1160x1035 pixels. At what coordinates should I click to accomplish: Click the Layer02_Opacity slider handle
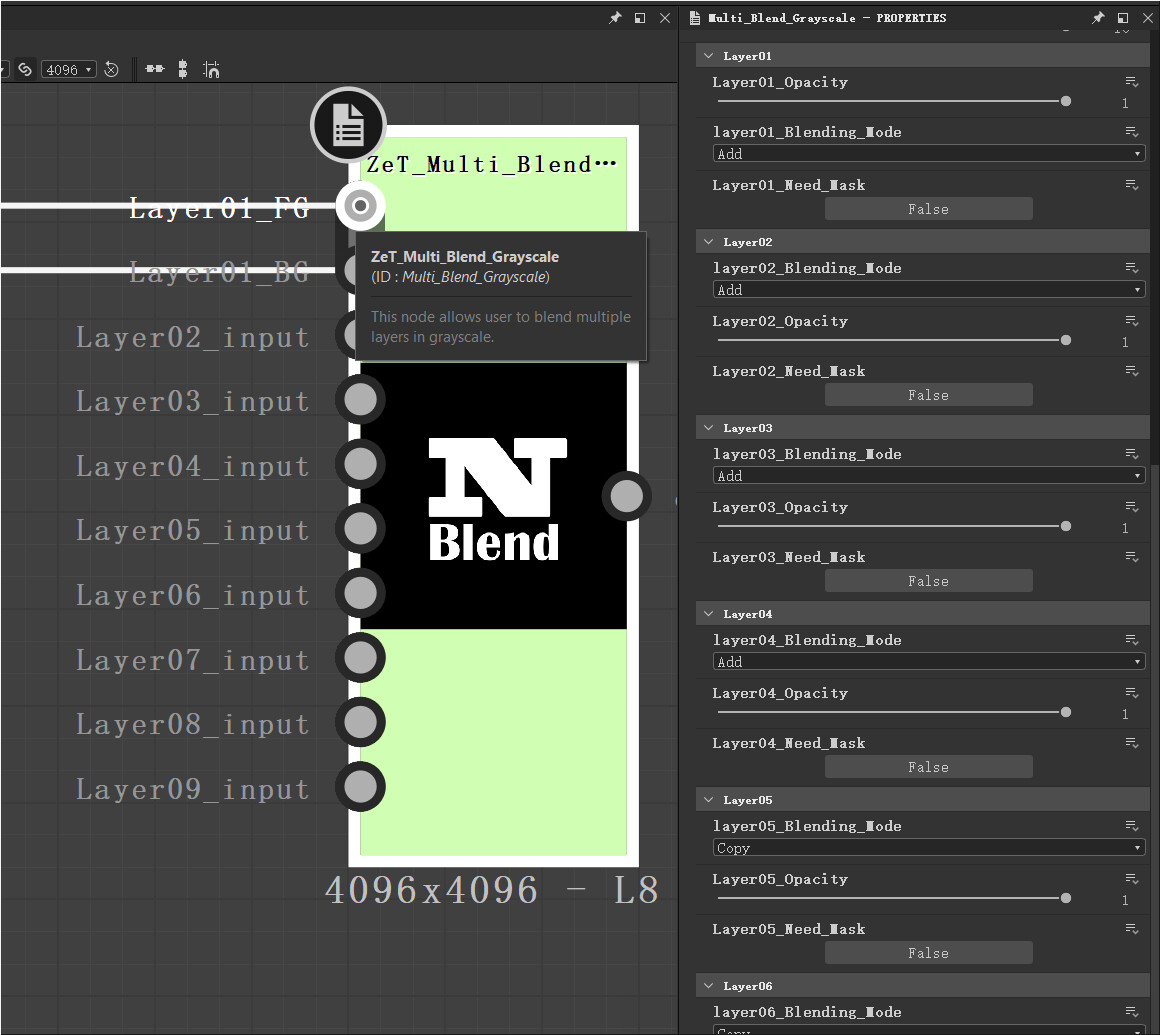pos(1066,339)
